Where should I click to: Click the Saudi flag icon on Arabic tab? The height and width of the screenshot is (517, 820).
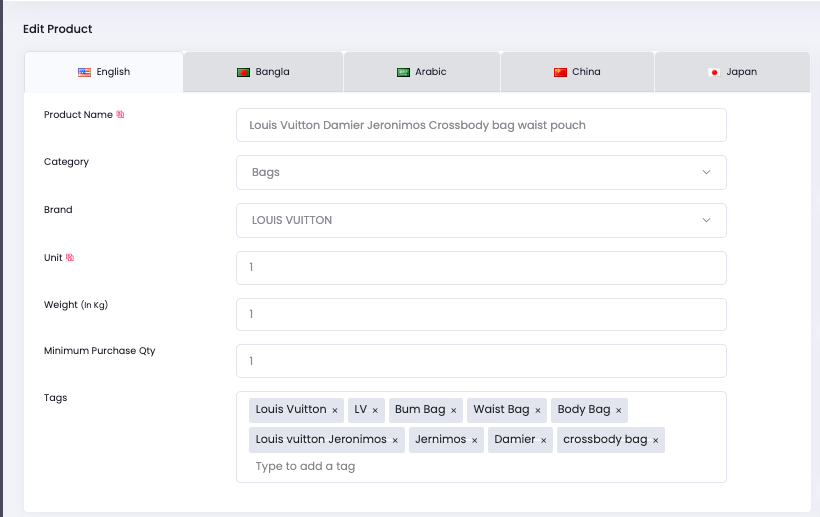[403, 72]
